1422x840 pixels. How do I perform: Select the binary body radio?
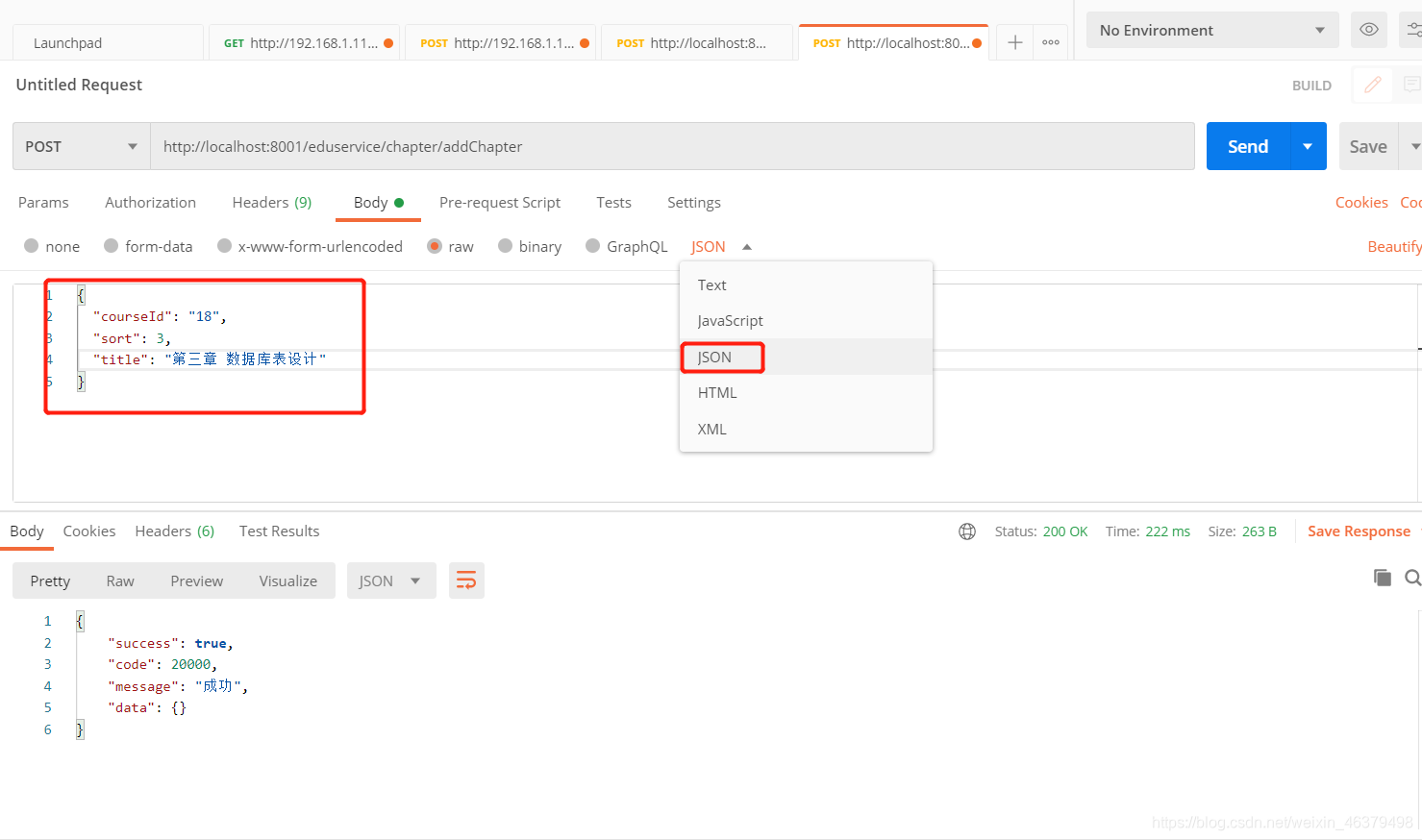coord(505,246)
